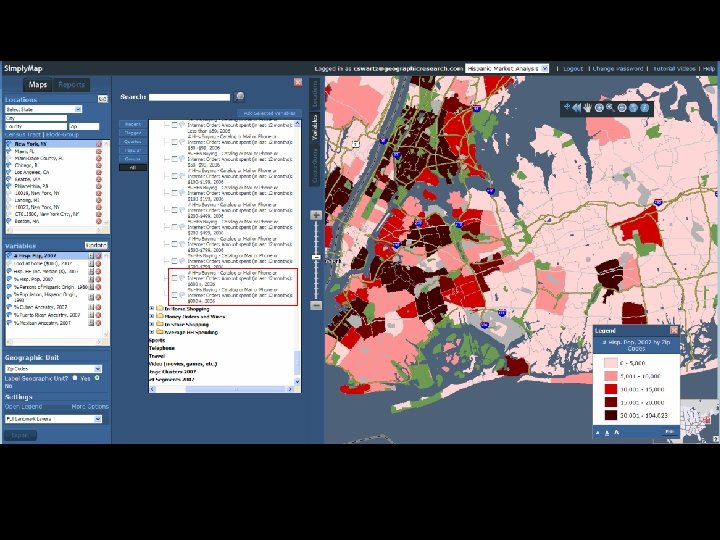Remove Los Angeles, CA from locations list

(98, 172)
